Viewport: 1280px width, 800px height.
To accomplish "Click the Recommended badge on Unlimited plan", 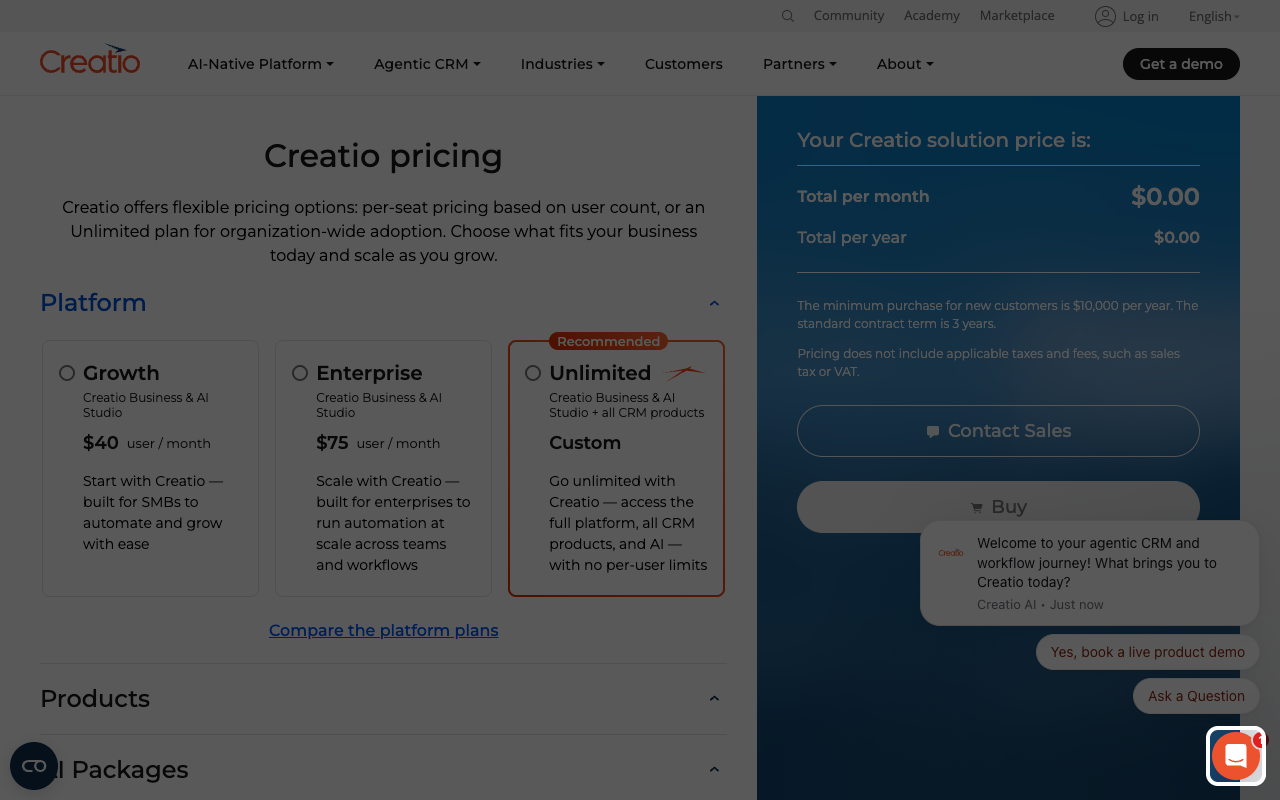I will coord(608,341).
